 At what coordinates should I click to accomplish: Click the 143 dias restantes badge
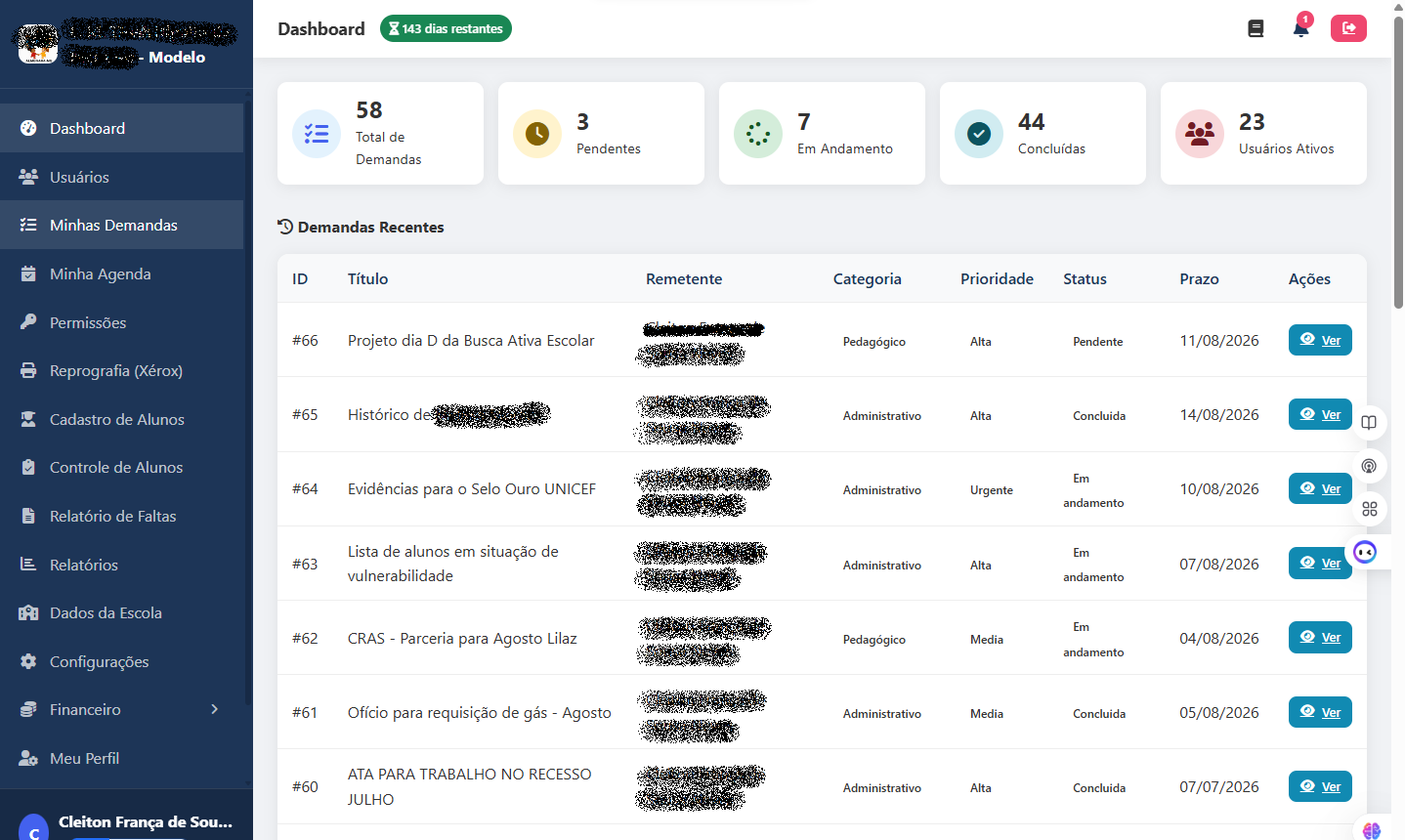(x=446, y=28)
